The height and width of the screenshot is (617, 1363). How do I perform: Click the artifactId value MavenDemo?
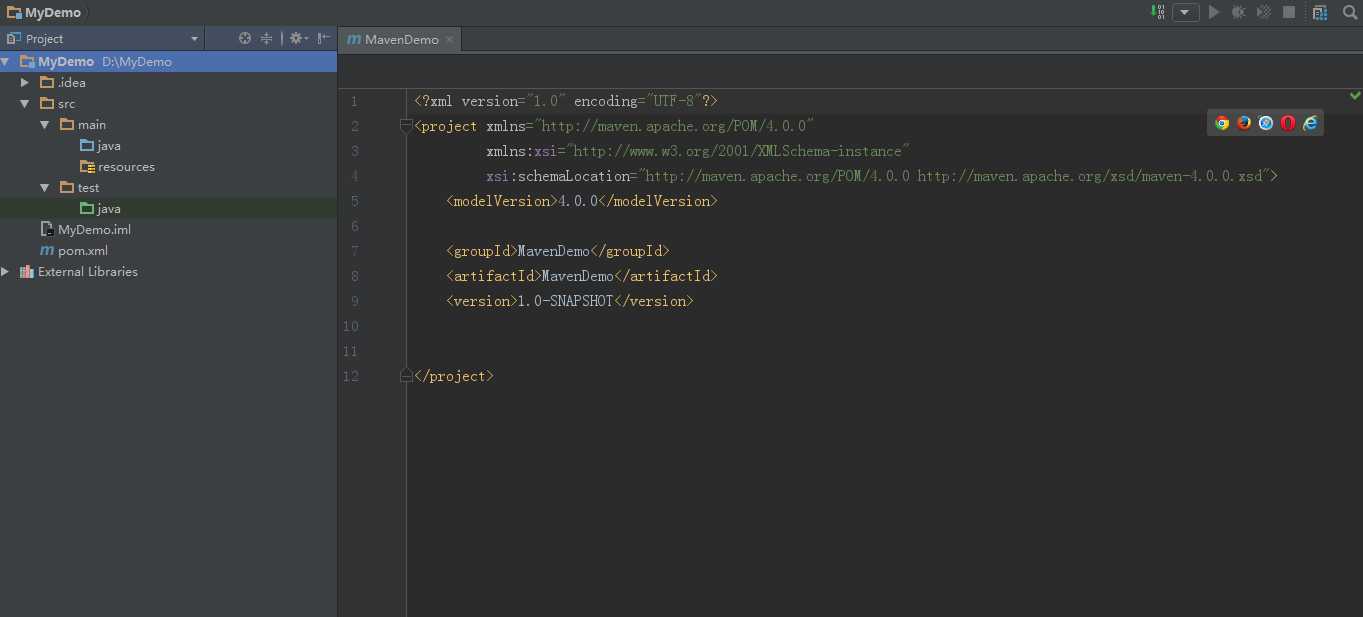click(x=577, y=276)
